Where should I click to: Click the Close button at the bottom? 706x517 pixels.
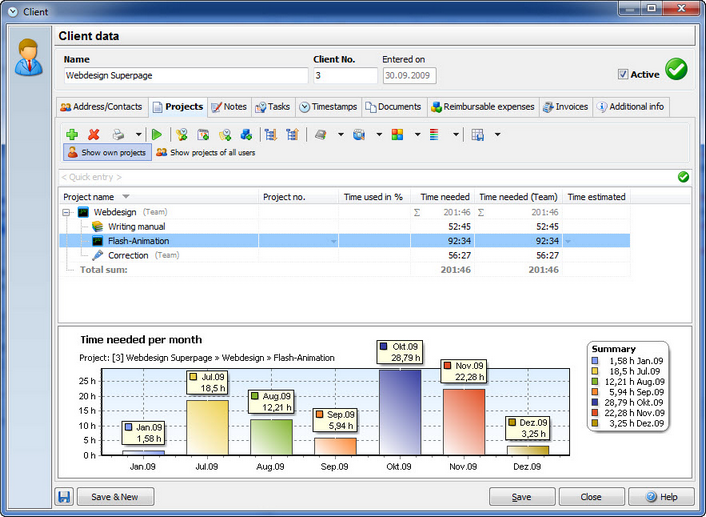[591, 497]
